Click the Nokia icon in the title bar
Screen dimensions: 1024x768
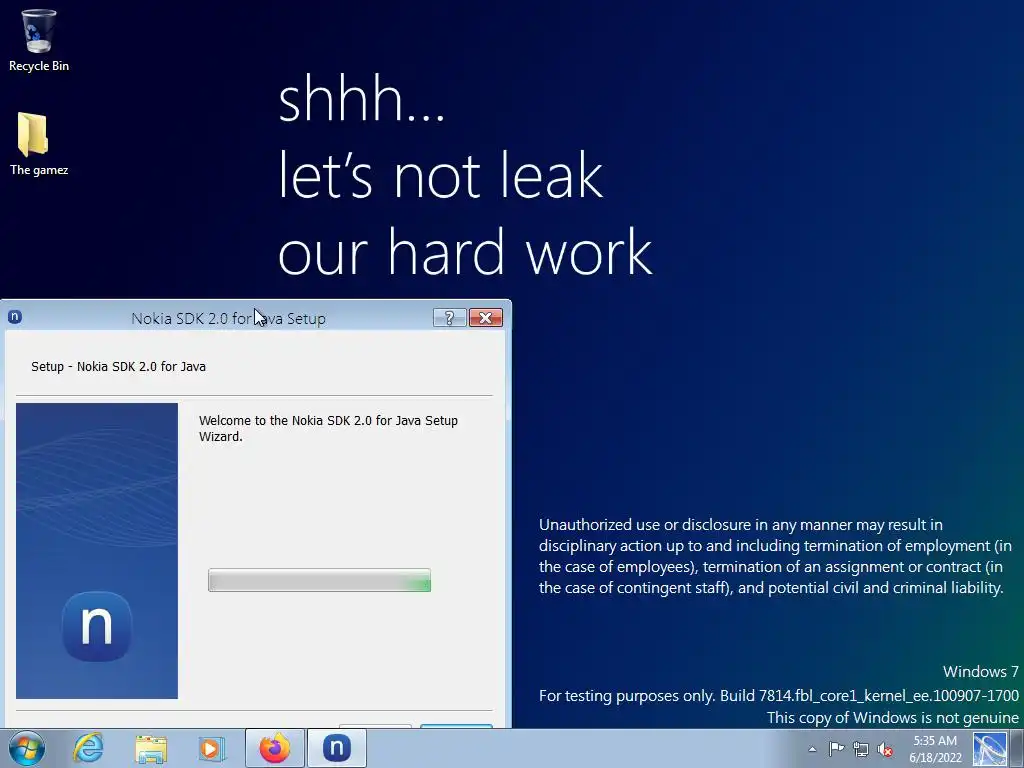coord(15,317)
